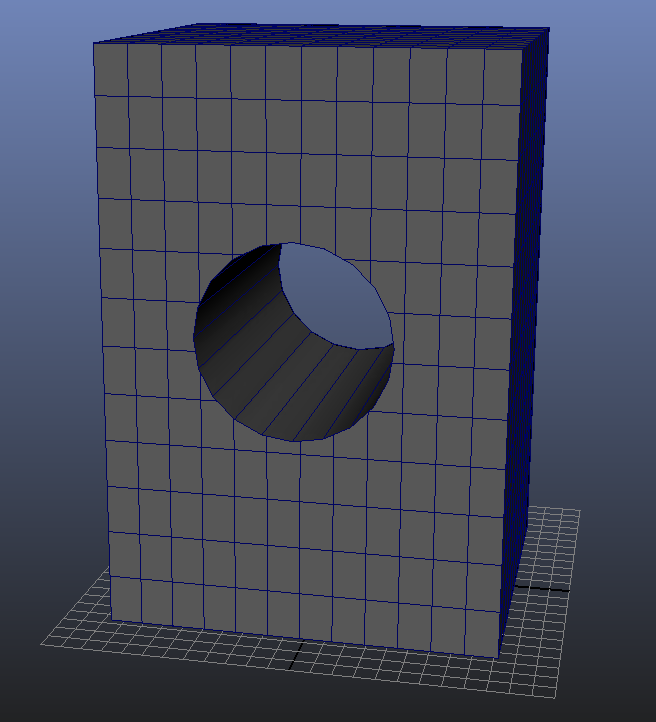Click the top-left corner vertex of the box
The width and height of the screenshot is (656, 722).
tap(94, 44)
